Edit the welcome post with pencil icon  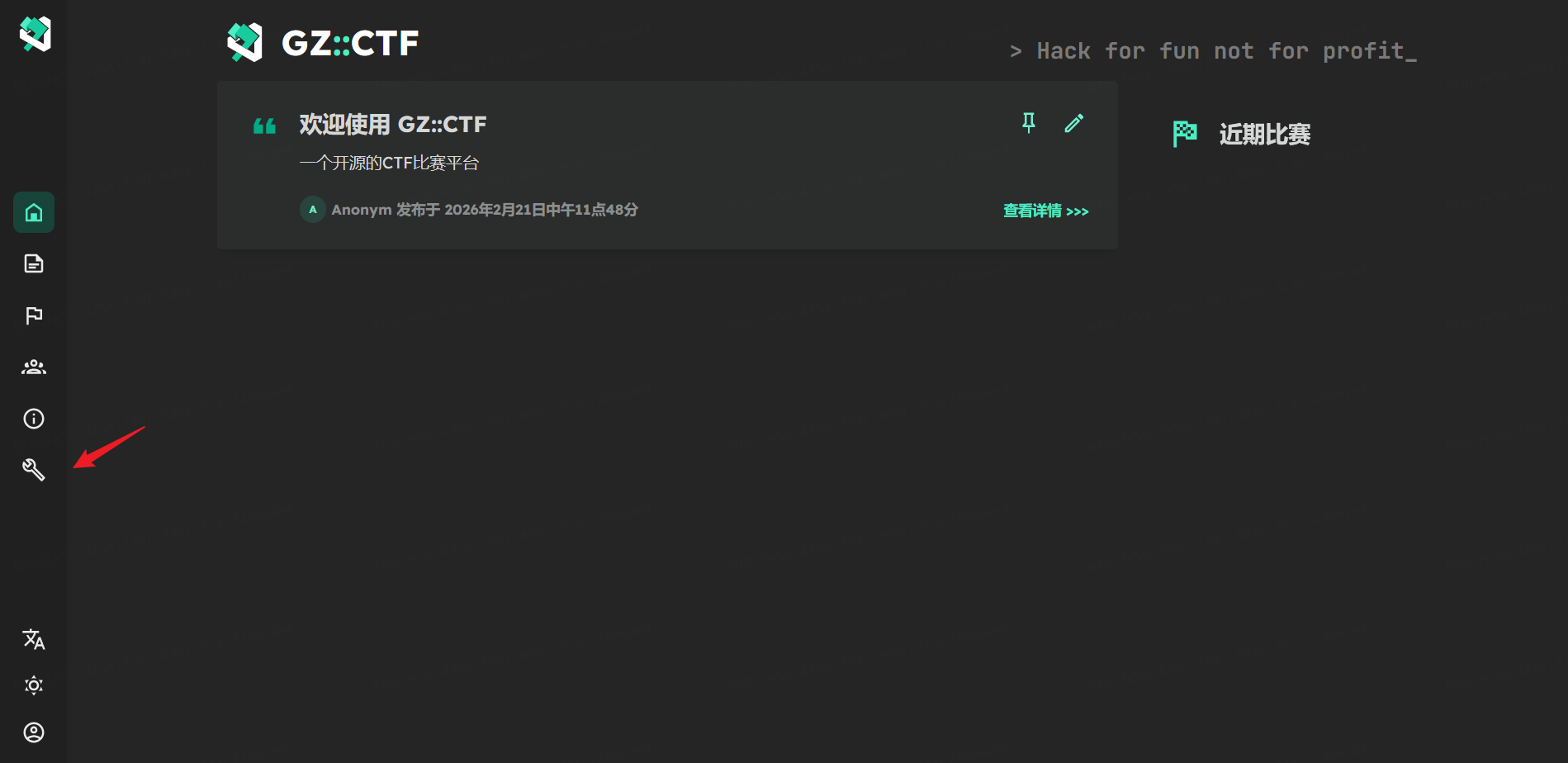[x=1074, y=123]
